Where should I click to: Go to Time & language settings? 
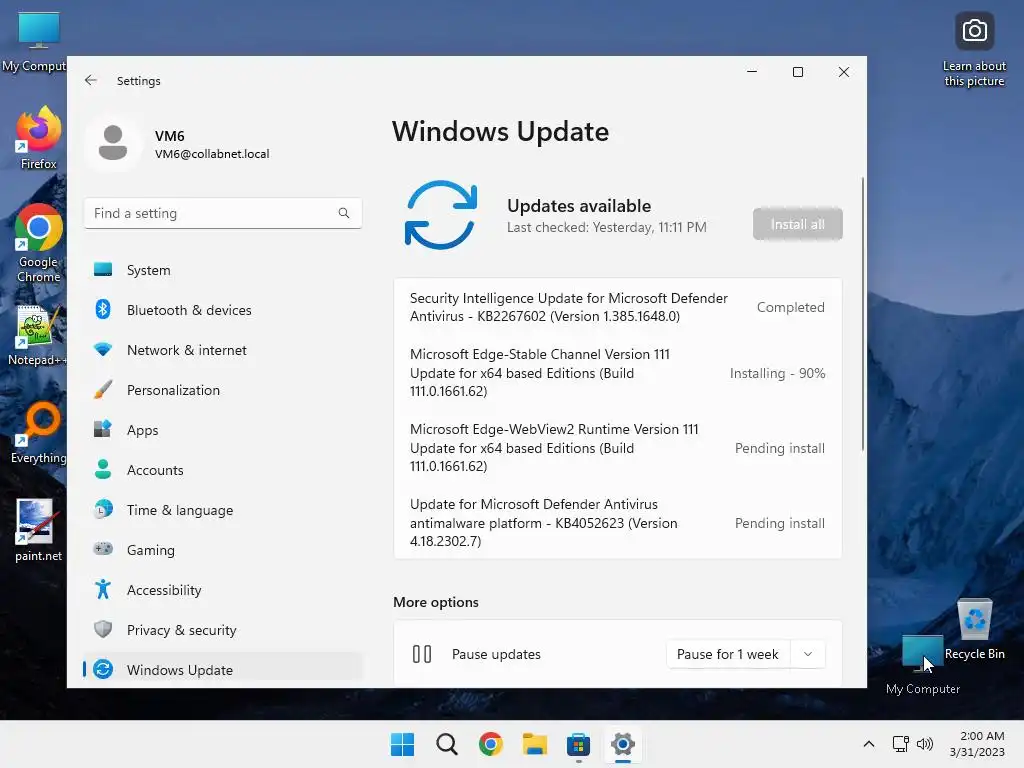point(222,509)
